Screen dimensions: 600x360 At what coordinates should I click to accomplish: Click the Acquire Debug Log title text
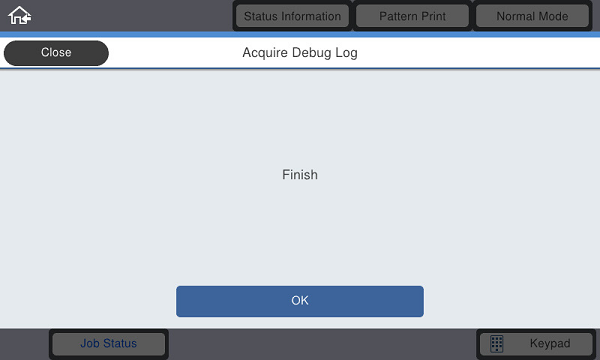300,53
